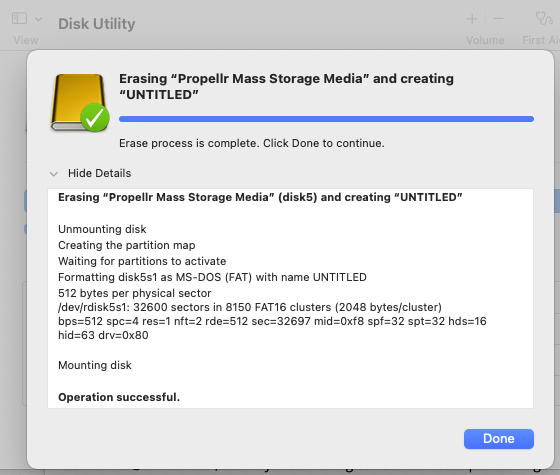Click the blue erase progress bar
This screenshot has width=560, height=475.
326,119
